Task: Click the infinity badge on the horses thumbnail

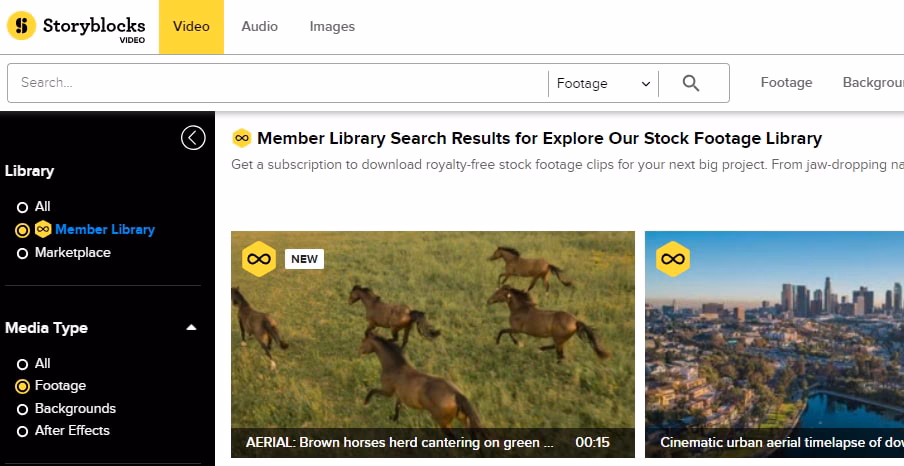Action: tap(259, 259)
